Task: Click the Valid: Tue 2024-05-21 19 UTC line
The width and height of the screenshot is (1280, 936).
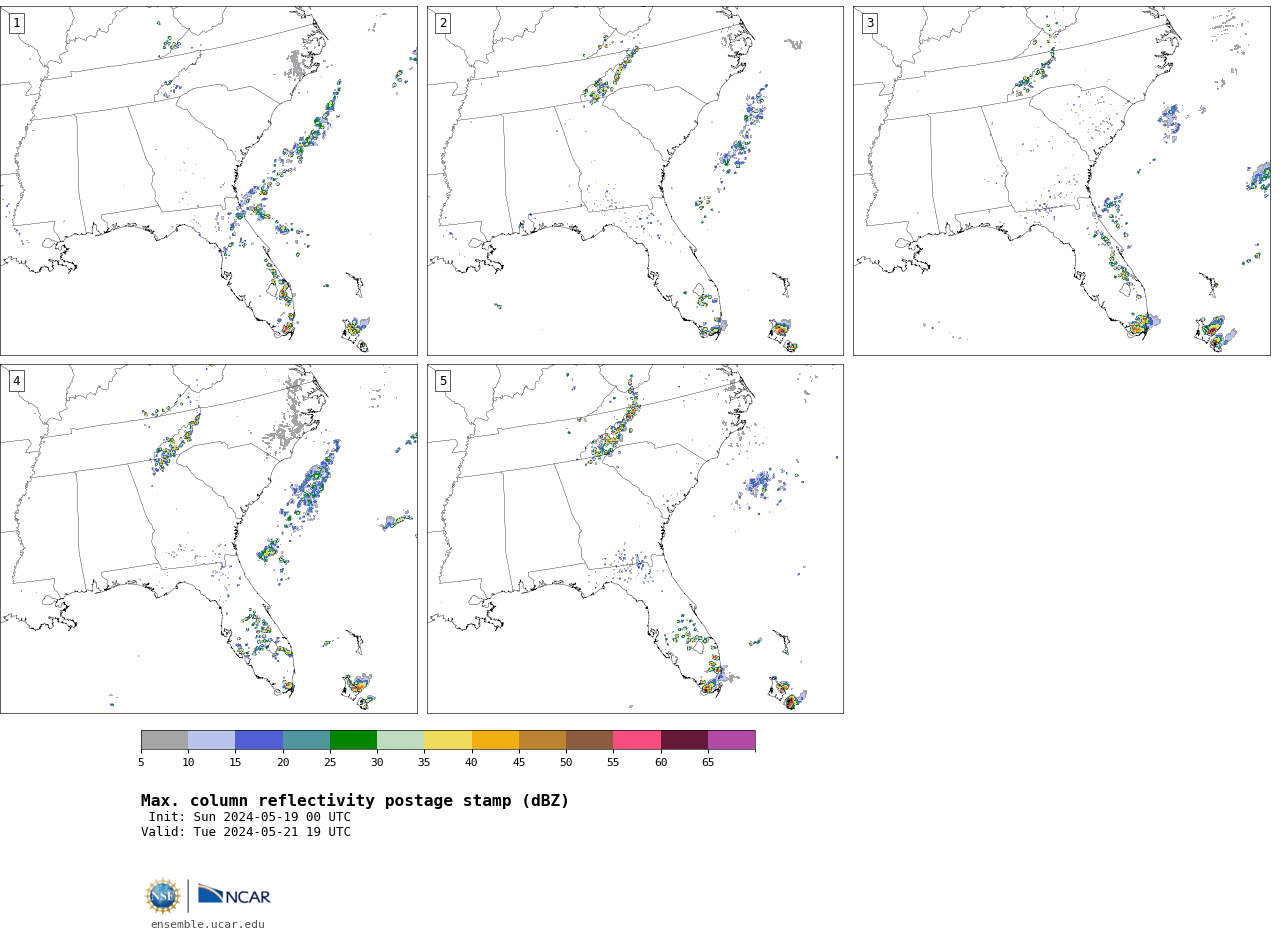Action: pos(246,832)
